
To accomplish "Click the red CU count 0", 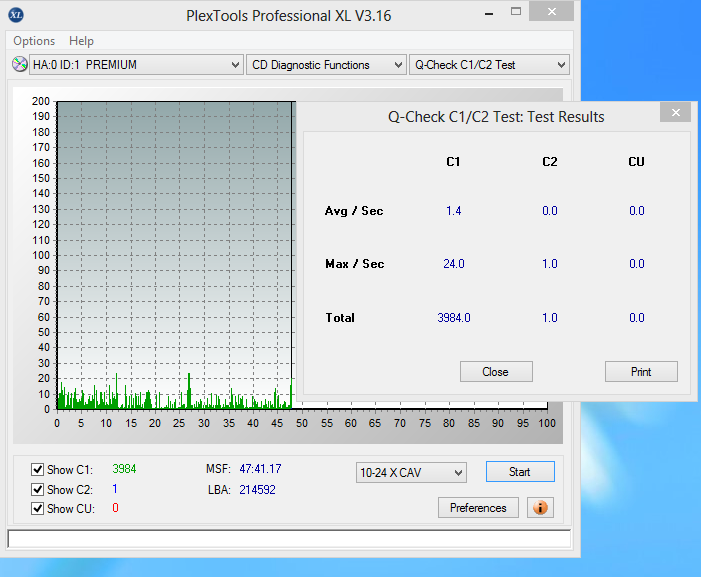I will point(115,508).
